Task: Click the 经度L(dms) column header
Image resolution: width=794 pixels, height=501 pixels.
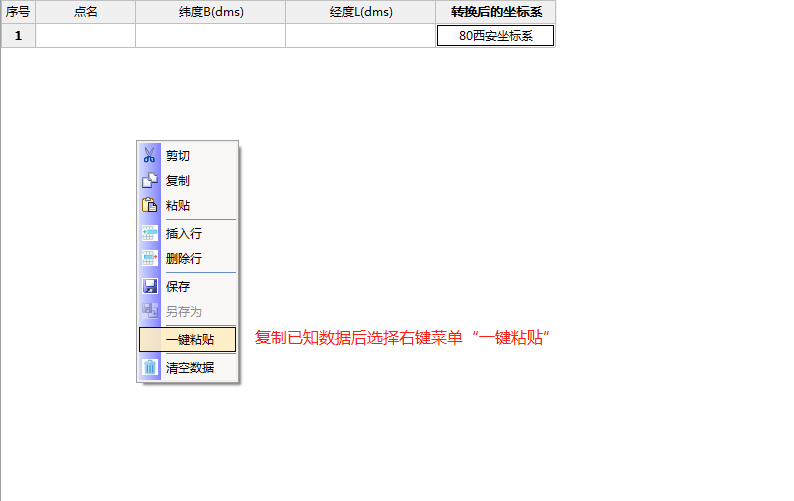Action: [x=361, y=12]
